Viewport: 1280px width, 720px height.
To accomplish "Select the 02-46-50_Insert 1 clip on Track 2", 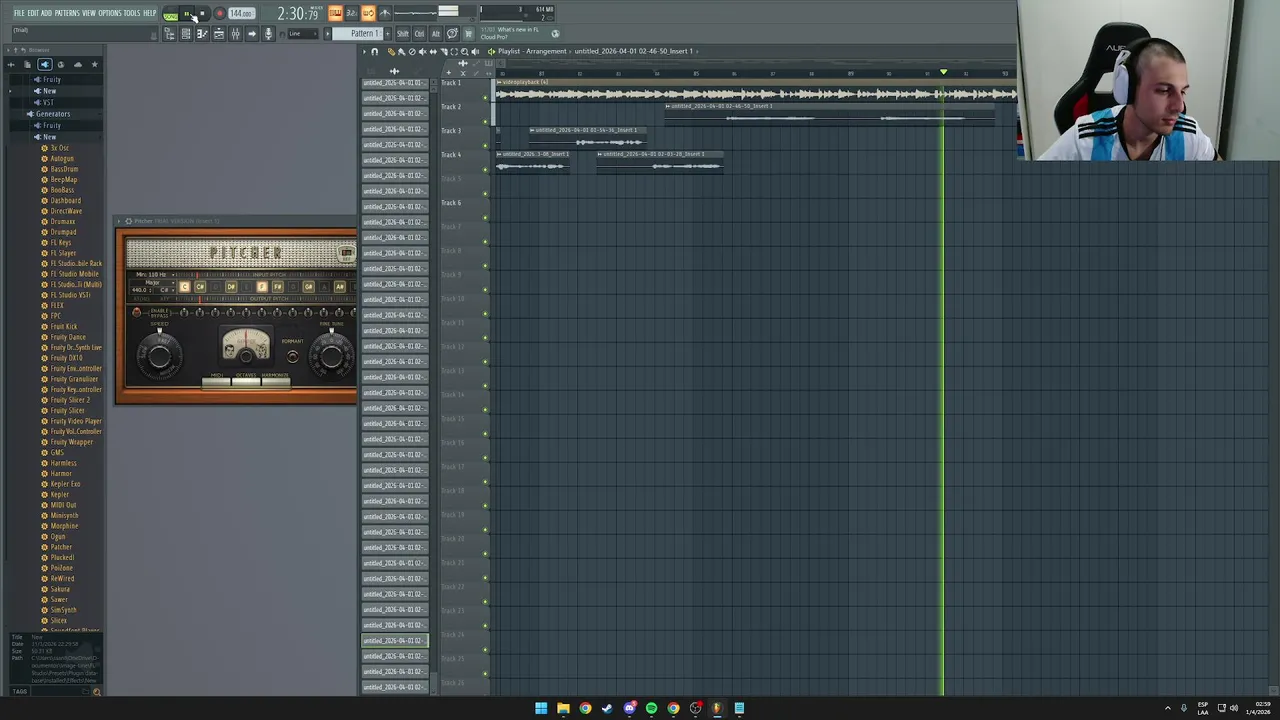I will pyautogui.click(x=830, y=115).
